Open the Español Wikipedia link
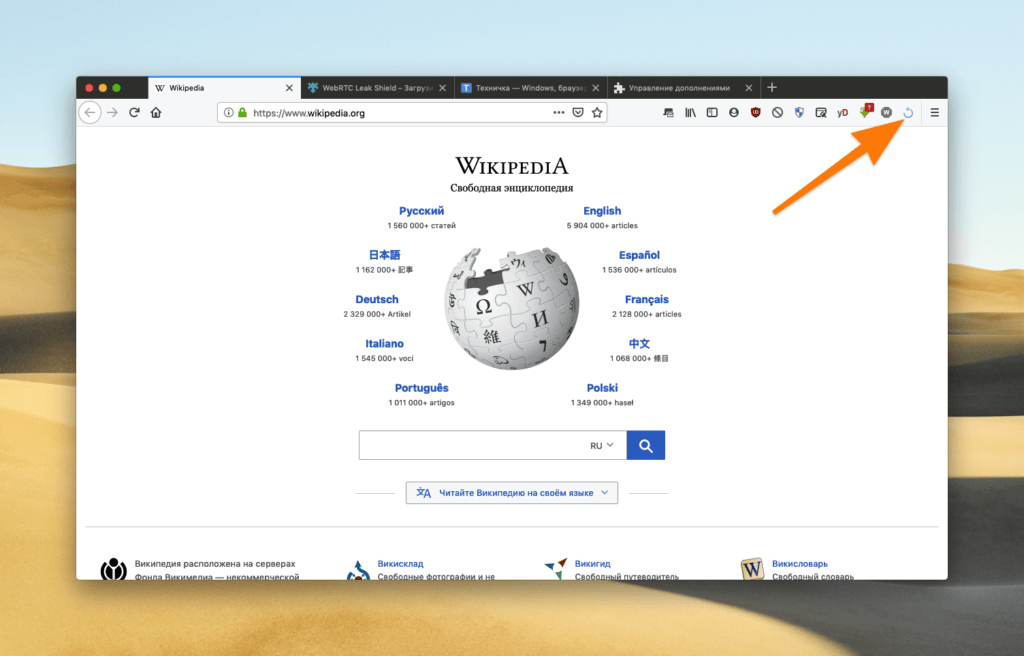The width and height of the screenshot is (1024, 656). click(639, 255)
